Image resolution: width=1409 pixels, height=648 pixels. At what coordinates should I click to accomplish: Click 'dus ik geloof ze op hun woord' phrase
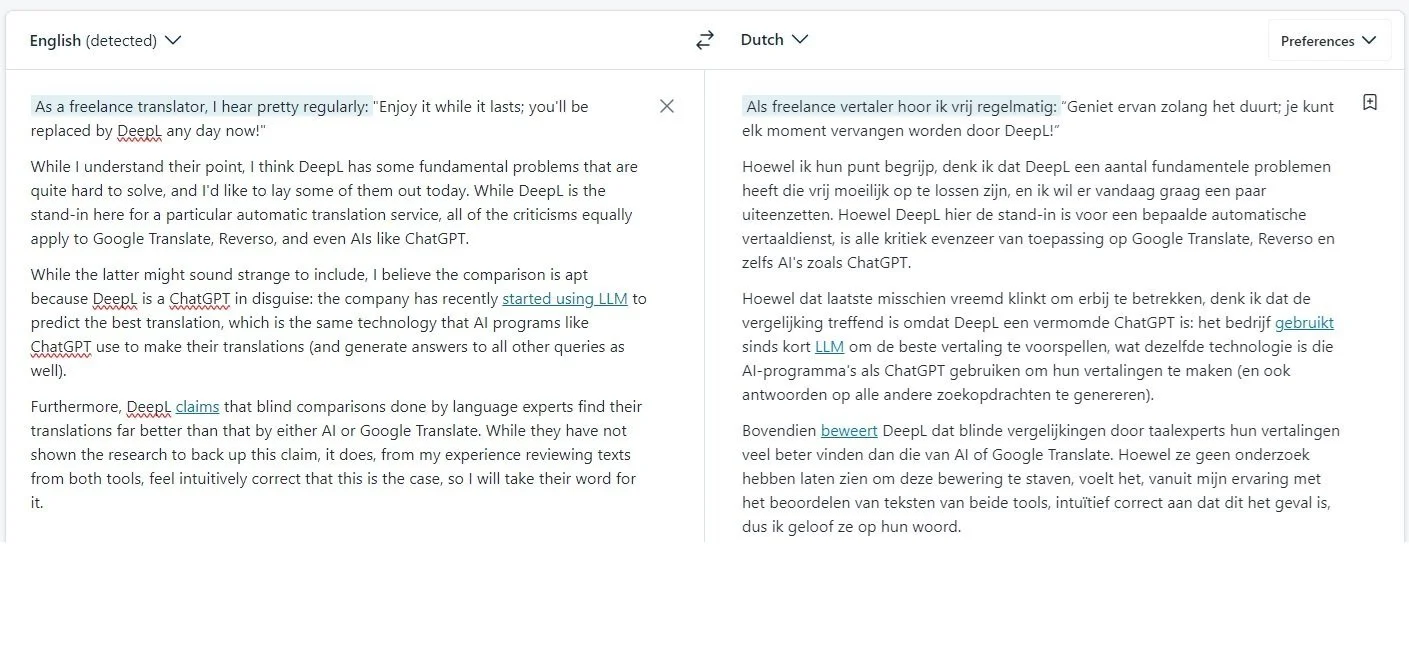(851, 526)
